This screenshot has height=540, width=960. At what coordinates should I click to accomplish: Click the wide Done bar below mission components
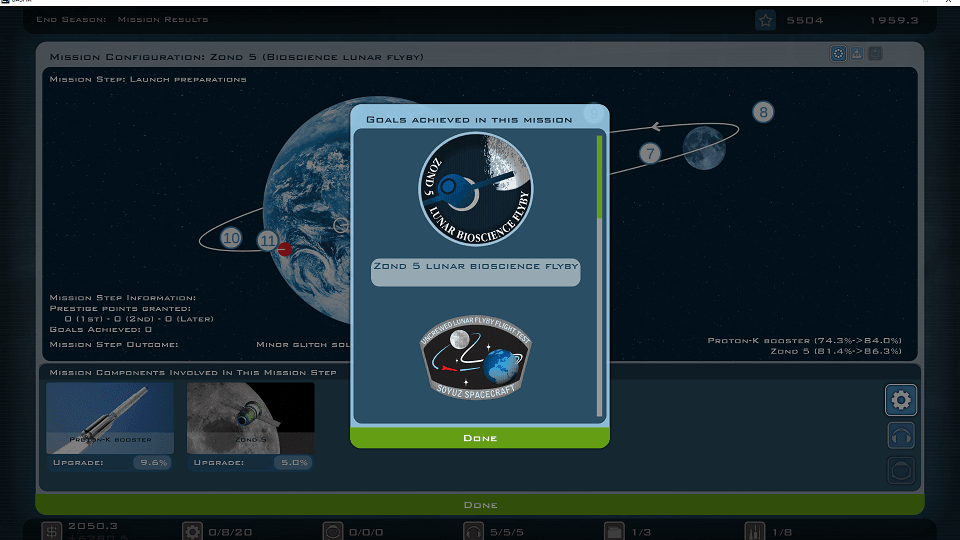pos(479,504)
